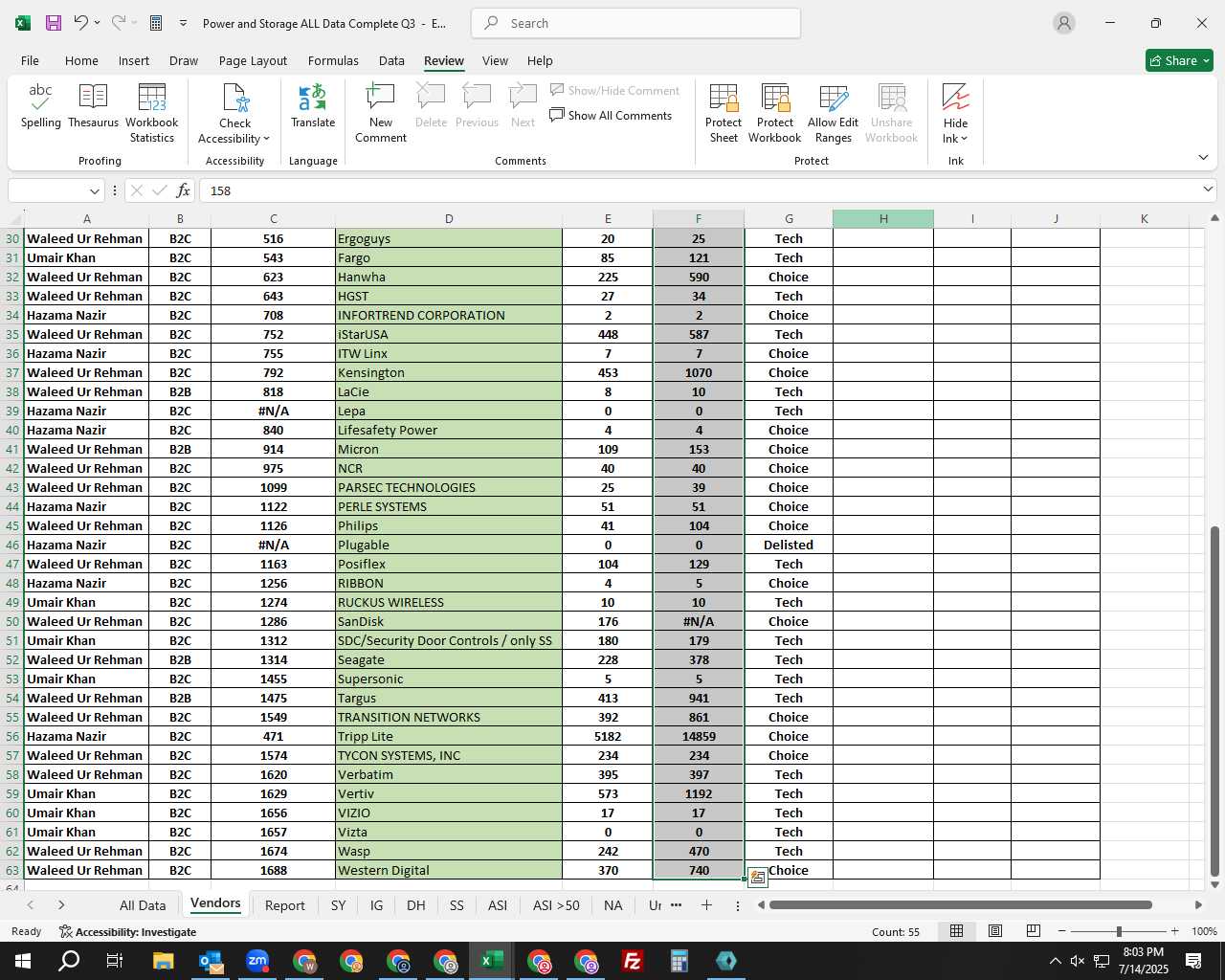Screen dimensions: 1225x980
Task: Click Accessibility: Investigate in status bar
Action: click(x=127, y=931)
